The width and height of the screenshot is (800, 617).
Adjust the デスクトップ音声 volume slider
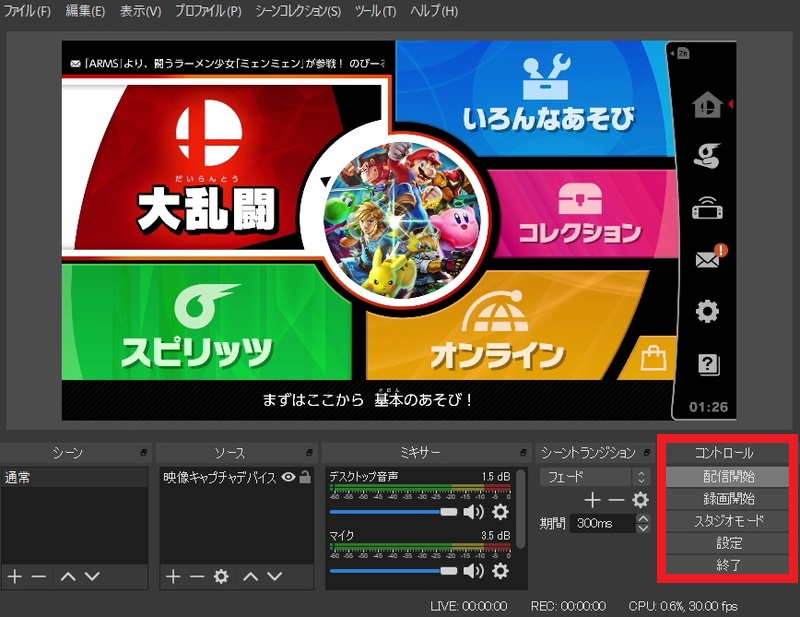[x=393, y=512]
